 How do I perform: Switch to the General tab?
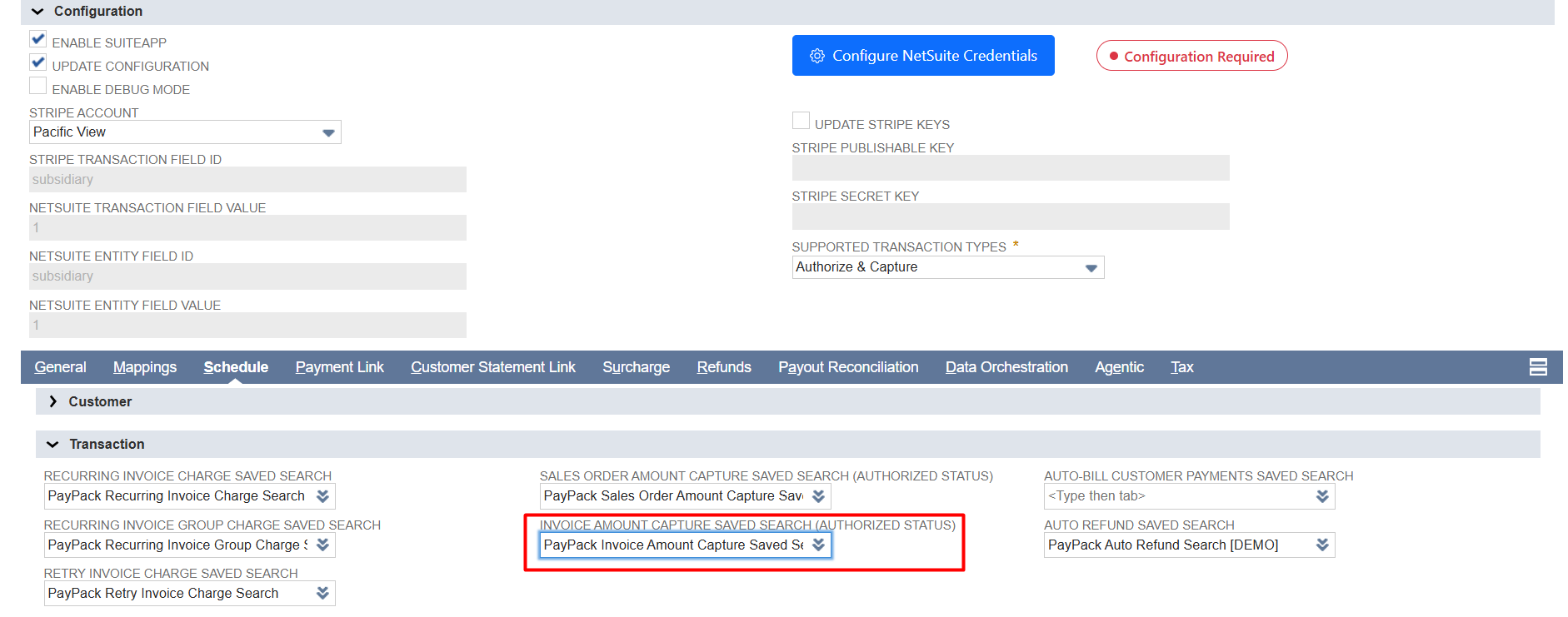tap(60, 367)
